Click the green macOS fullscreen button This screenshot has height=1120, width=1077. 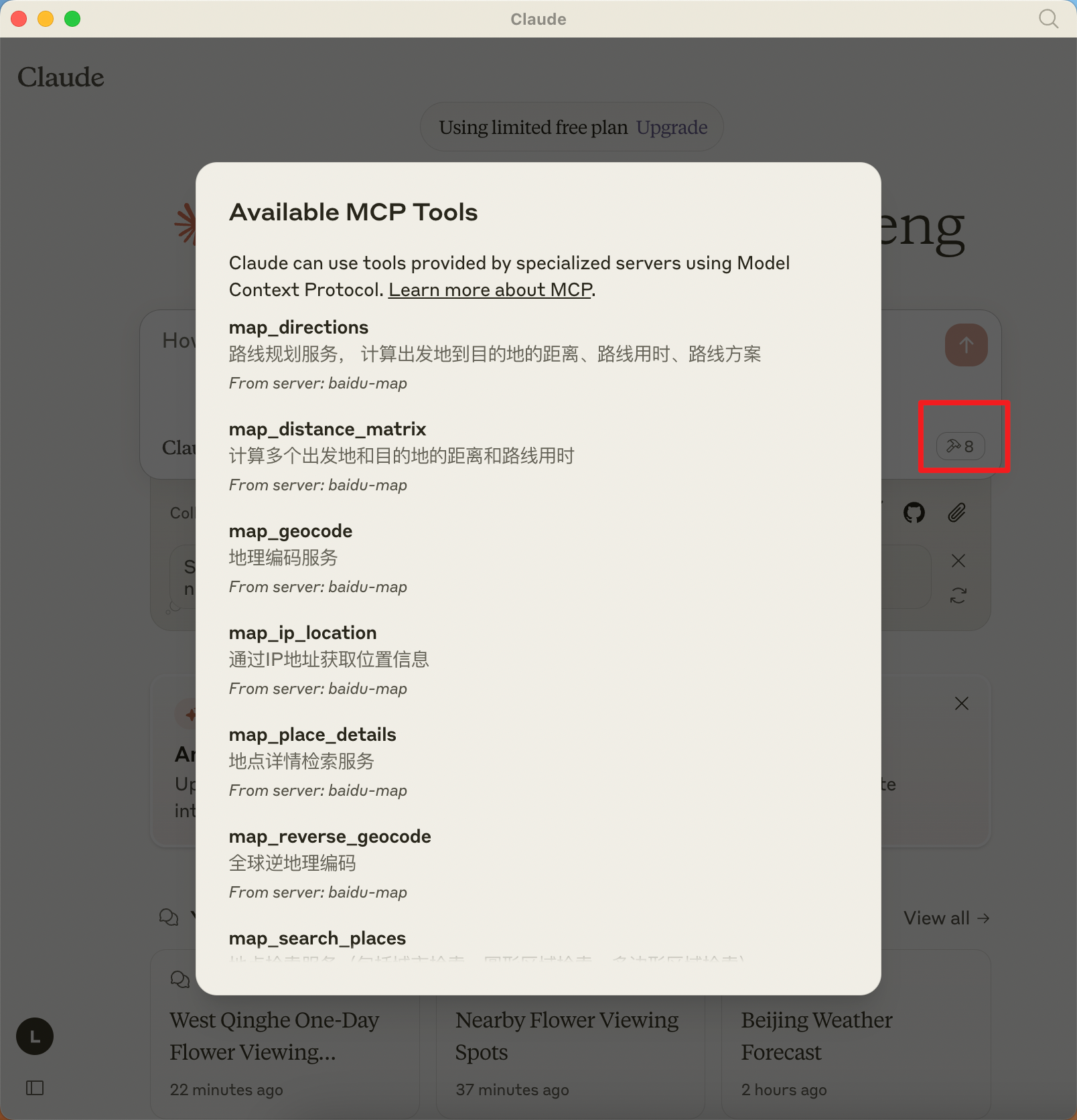tap(72, 19)
